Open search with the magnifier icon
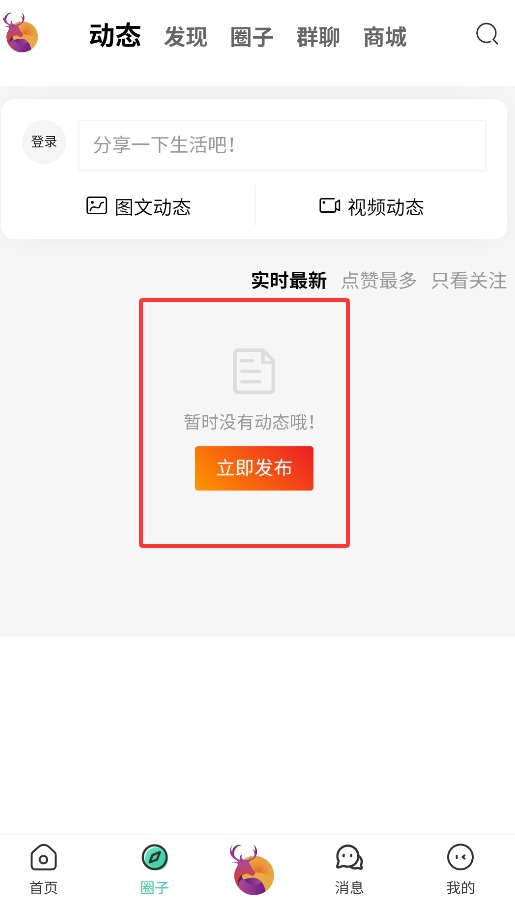This screenshot has height=898, width=515. 487,34
